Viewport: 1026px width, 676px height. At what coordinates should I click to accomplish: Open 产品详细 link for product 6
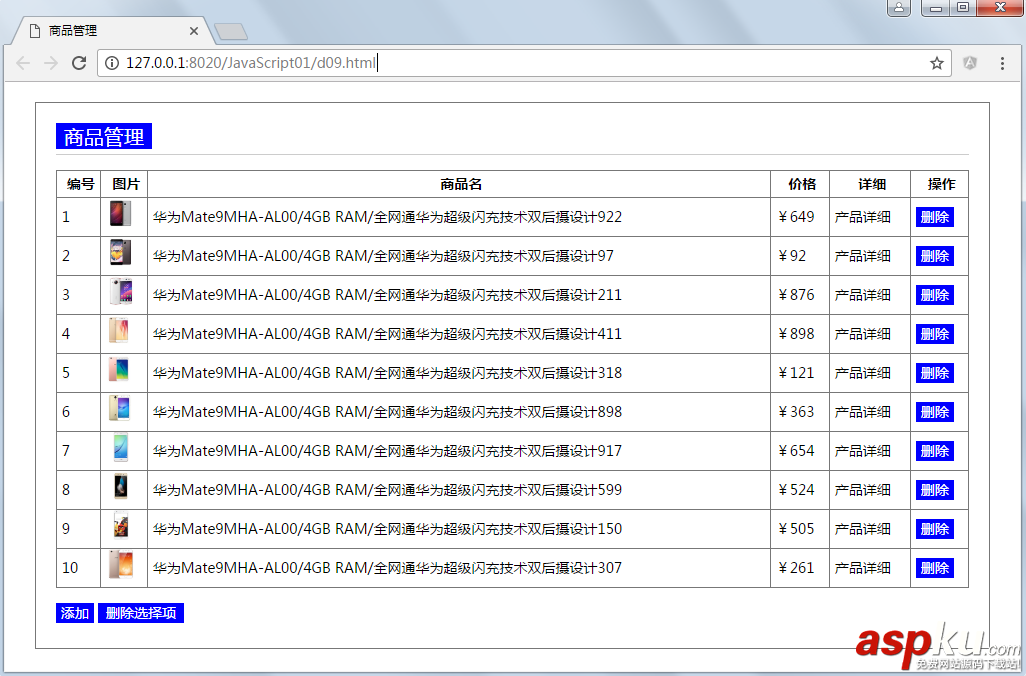point(862,412)
